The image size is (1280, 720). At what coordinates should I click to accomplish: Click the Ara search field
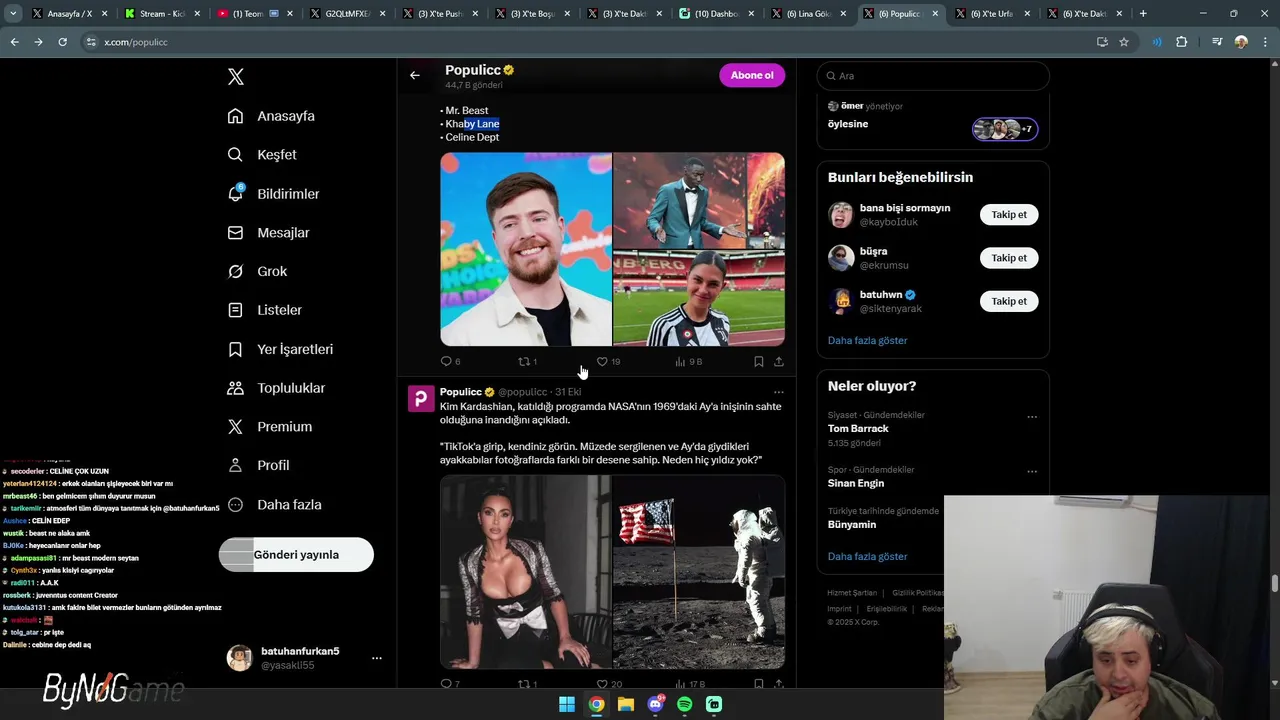933,76
